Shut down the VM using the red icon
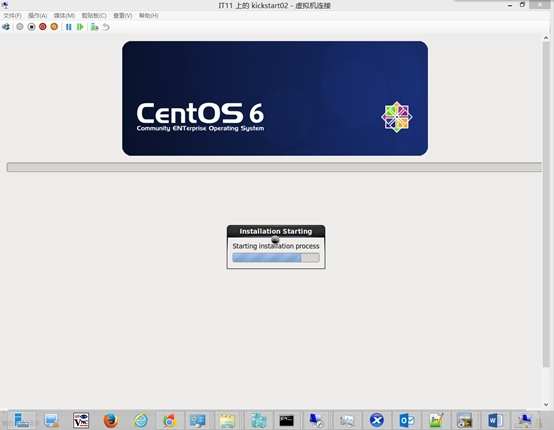 point(43,27)
